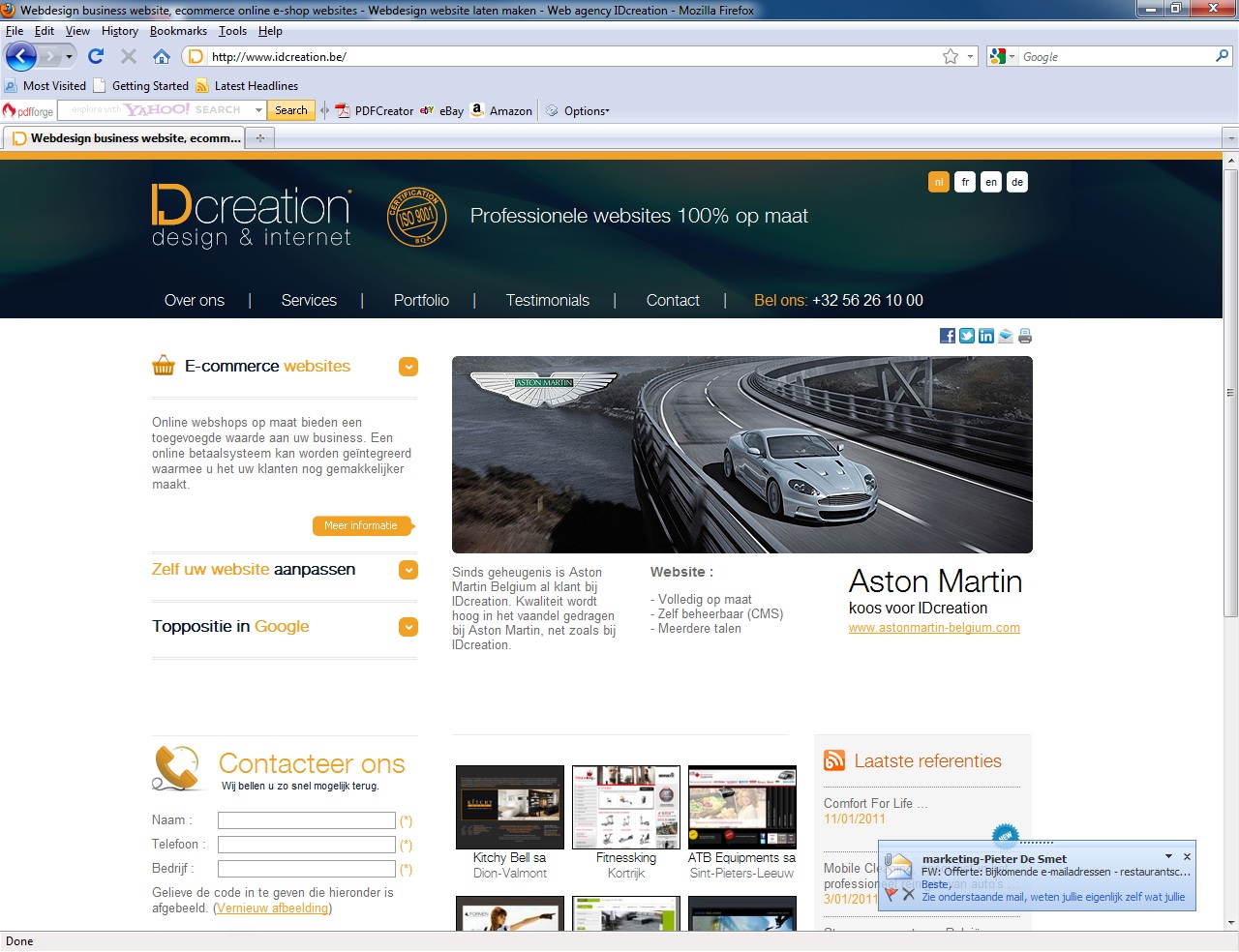The image size is (1239, 952).
Task: Click the 'Meer informatie' button
Action: pyautogui.click(x=362, y=525)
